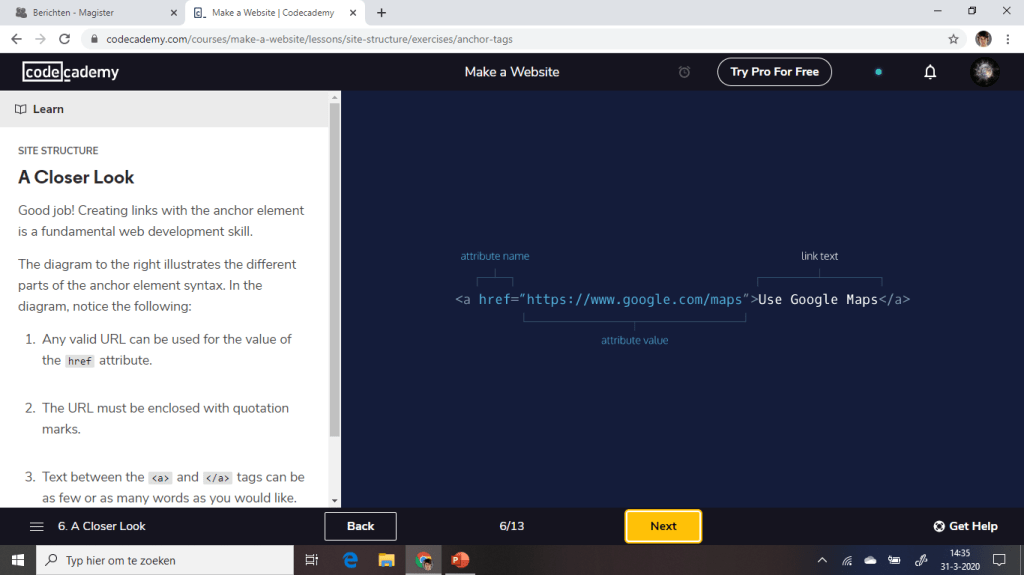Click the Windows search box
Viewport: 1024px width, 575px height.
pos(165,560)
